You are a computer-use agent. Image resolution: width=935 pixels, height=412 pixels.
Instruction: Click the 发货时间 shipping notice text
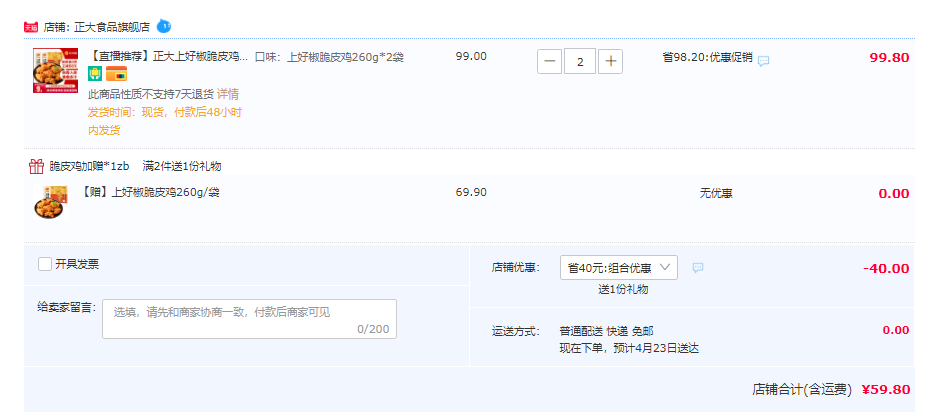click(x=165, y=122)
